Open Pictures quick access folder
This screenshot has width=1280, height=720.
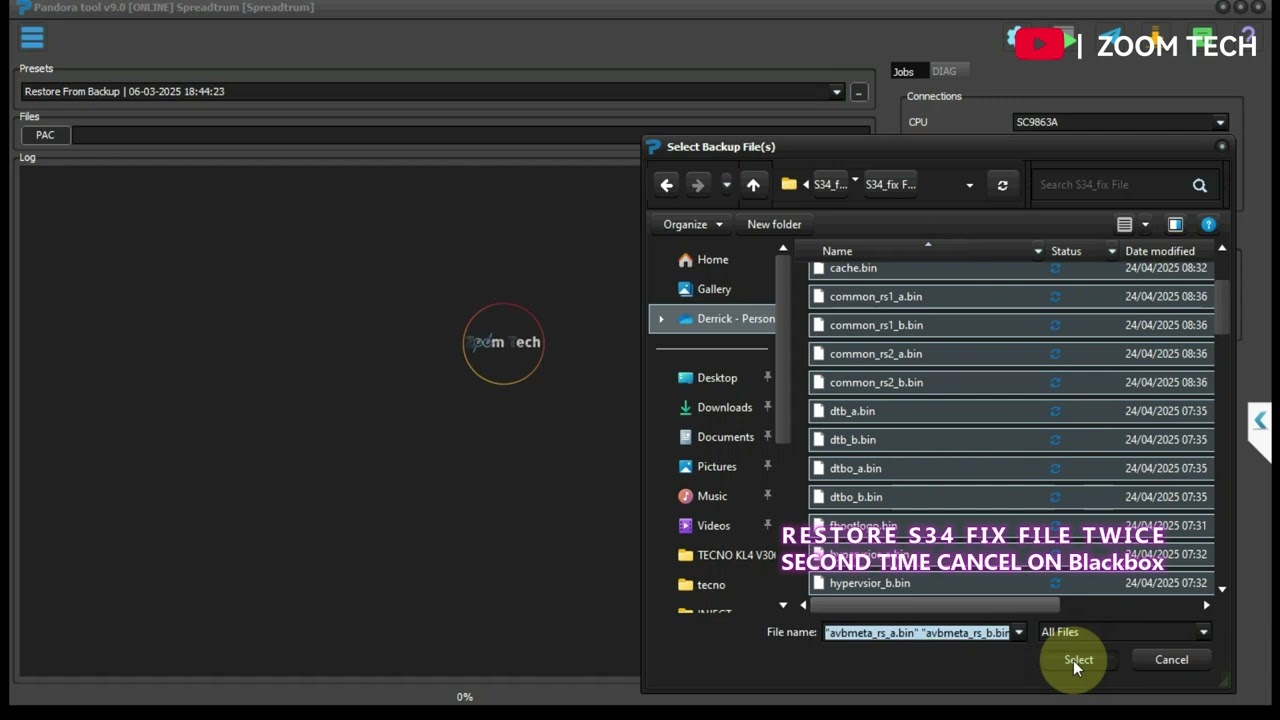coord(716,466)
